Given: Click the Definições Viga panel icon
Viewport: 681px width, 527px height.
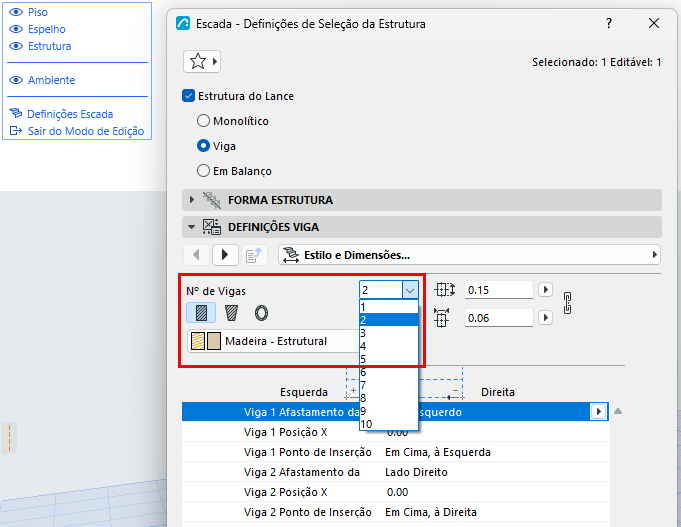Looking at the screenshot, I should click(212, 227).
